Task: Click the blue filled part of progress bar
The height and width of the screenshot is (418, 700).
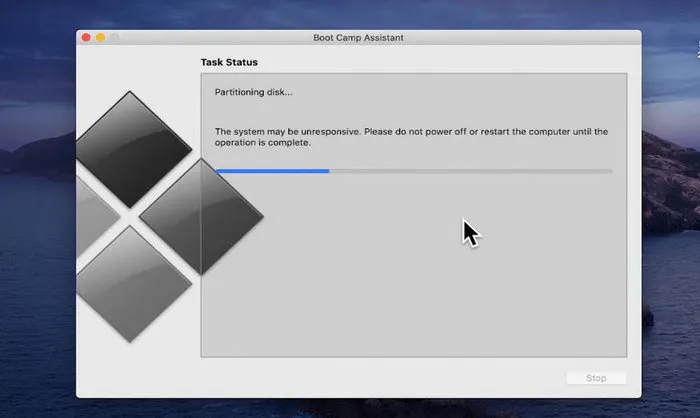Action: pos(272,171)
